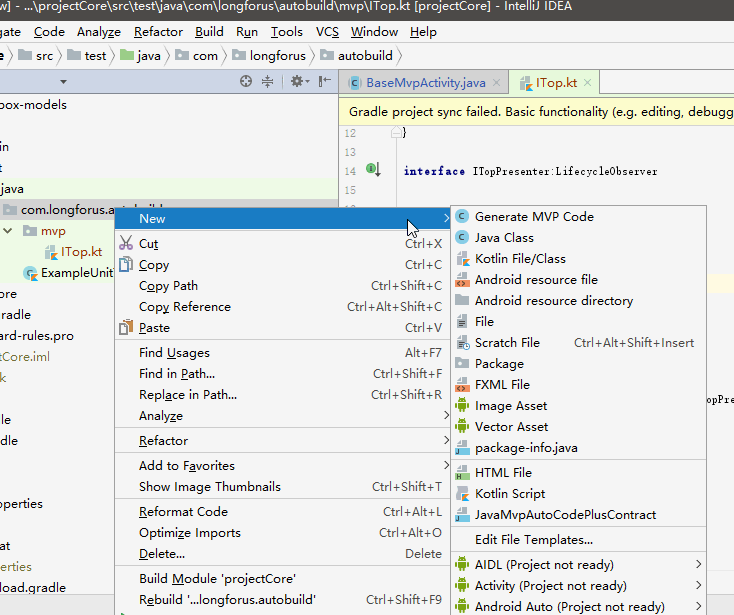Expand the Refactor submenu arrow in context menu
The height and width of the screenshot is (615, 734).
pyautogui.click(x=446, y=440)
